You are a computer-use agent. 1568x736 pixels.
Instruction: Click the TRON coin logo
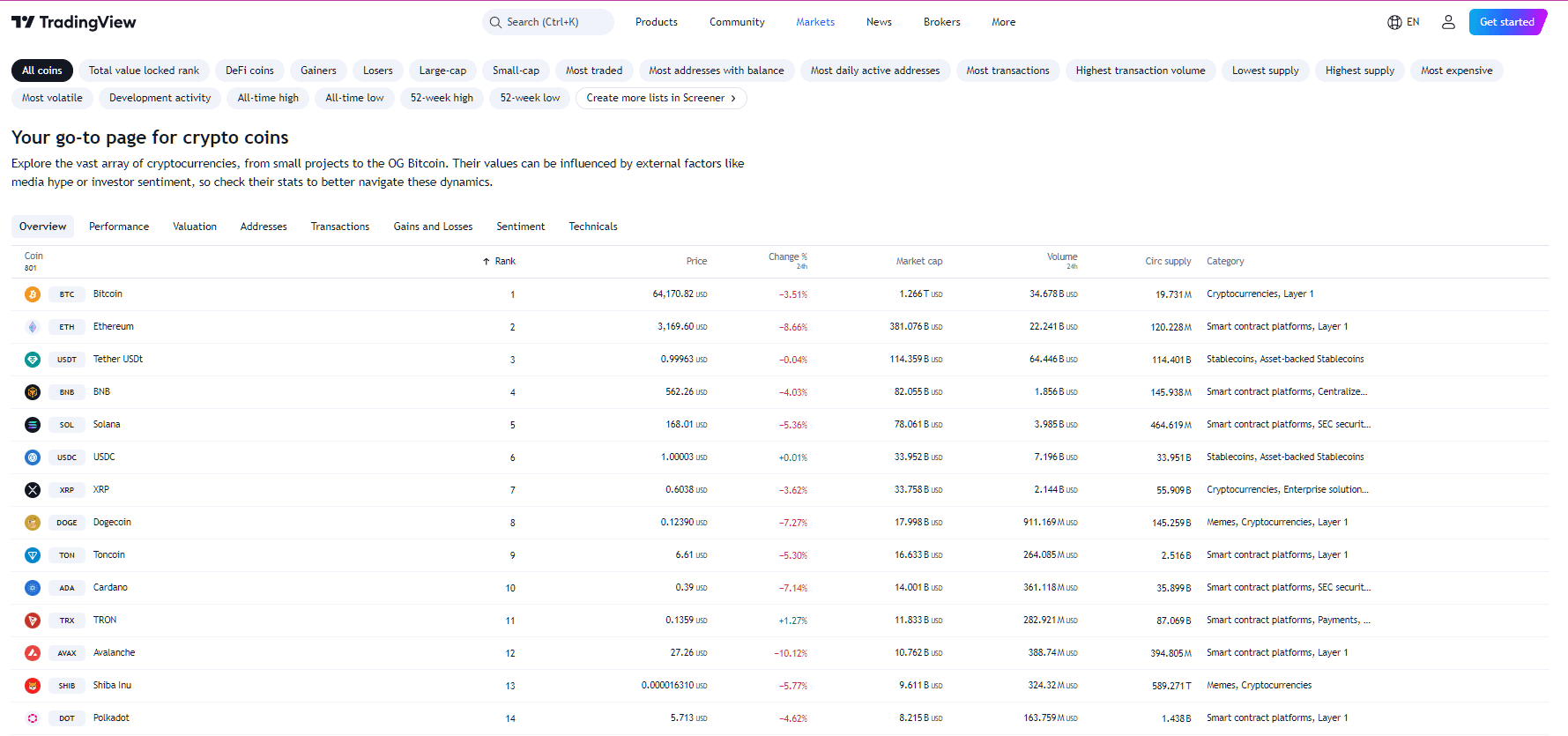[33, 621]
